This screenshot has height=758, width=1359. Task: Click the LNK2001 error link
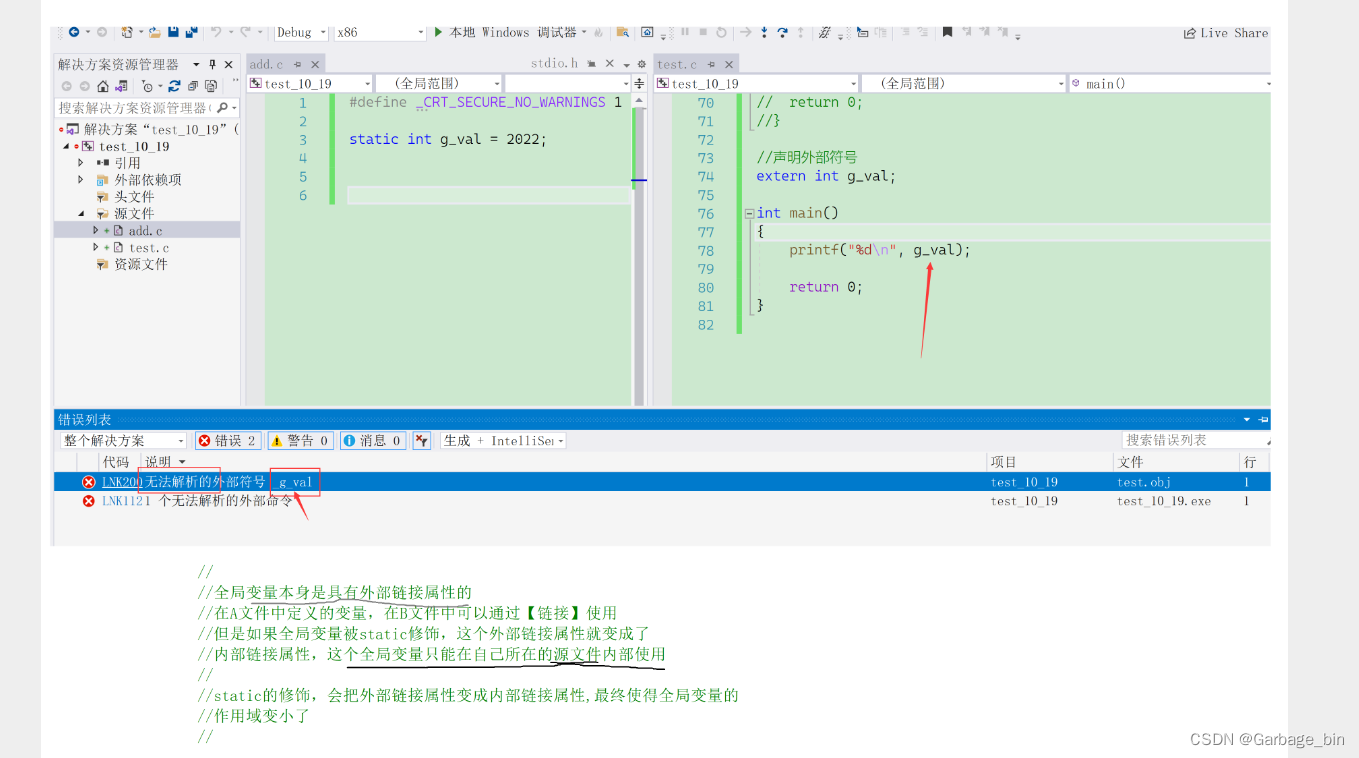click(120, 481)
